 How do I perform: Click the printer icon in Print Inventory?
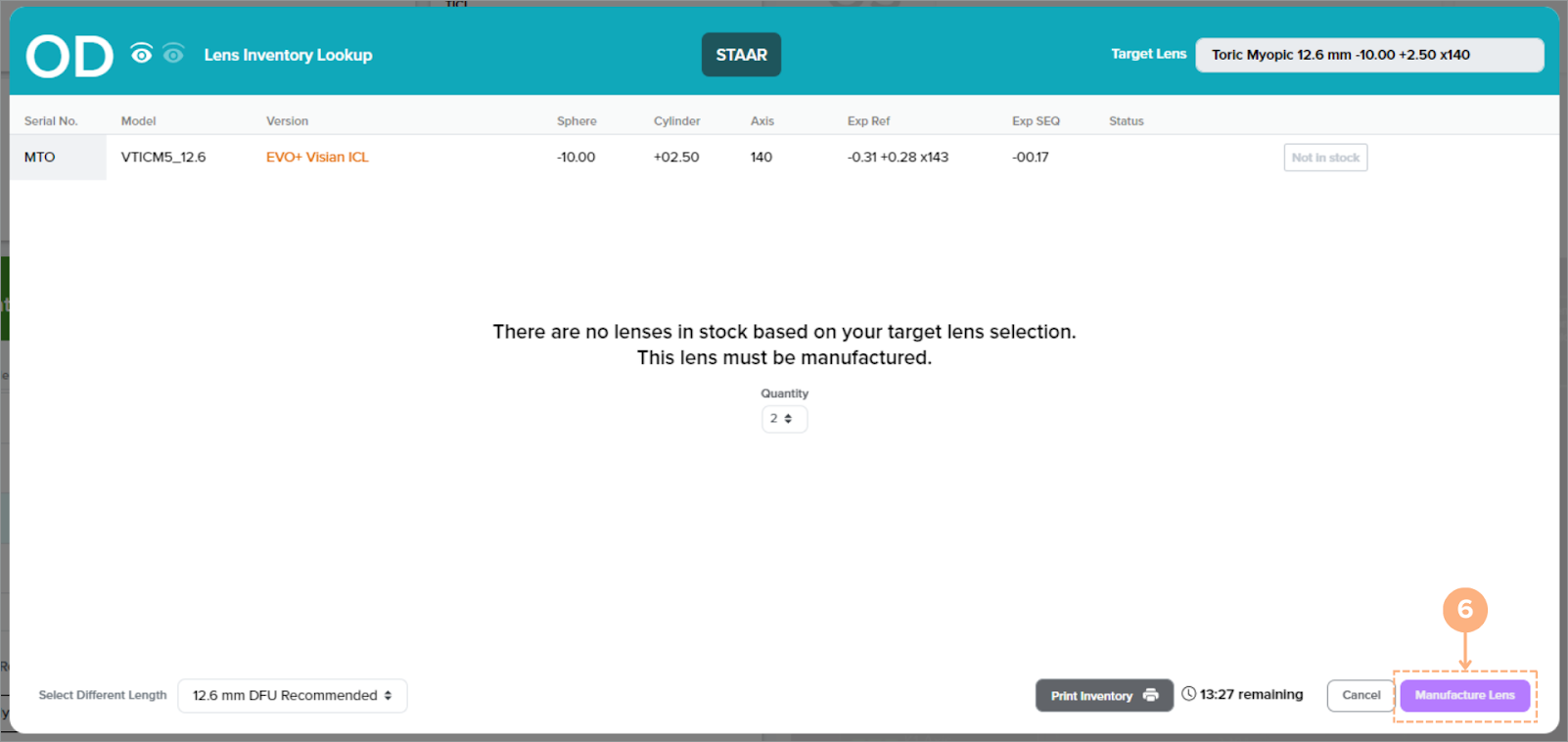click(1151, 695)
